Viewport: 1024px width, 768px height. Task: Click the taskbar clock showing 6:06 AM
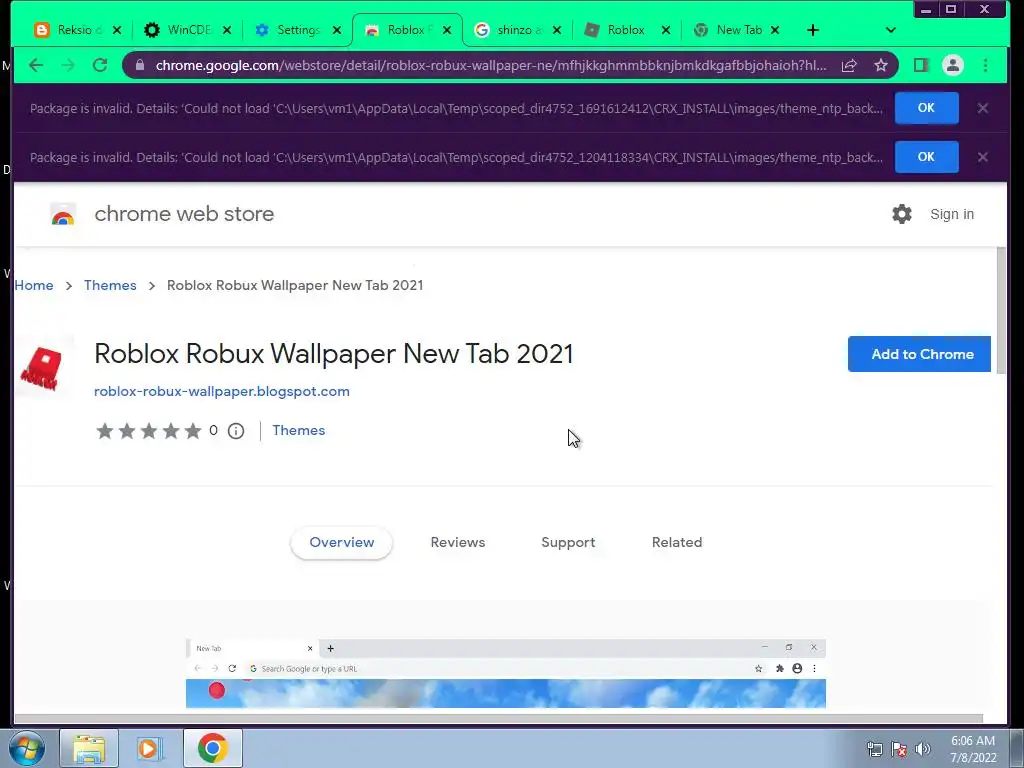[x=973, y=749]
